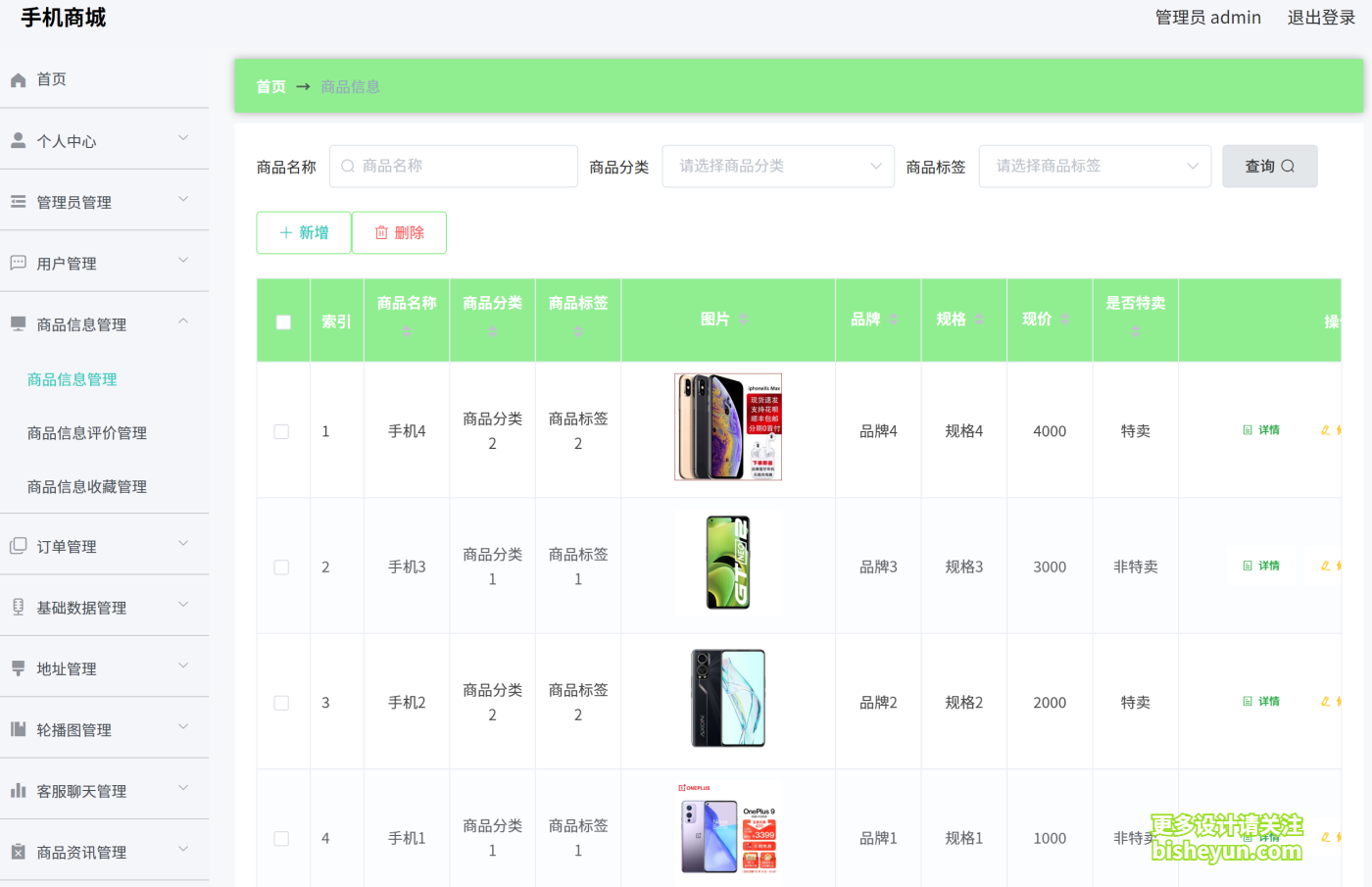This screenshot has height=887, width=1372.
Task: Click the 查询 search button
Action: 1269,166
